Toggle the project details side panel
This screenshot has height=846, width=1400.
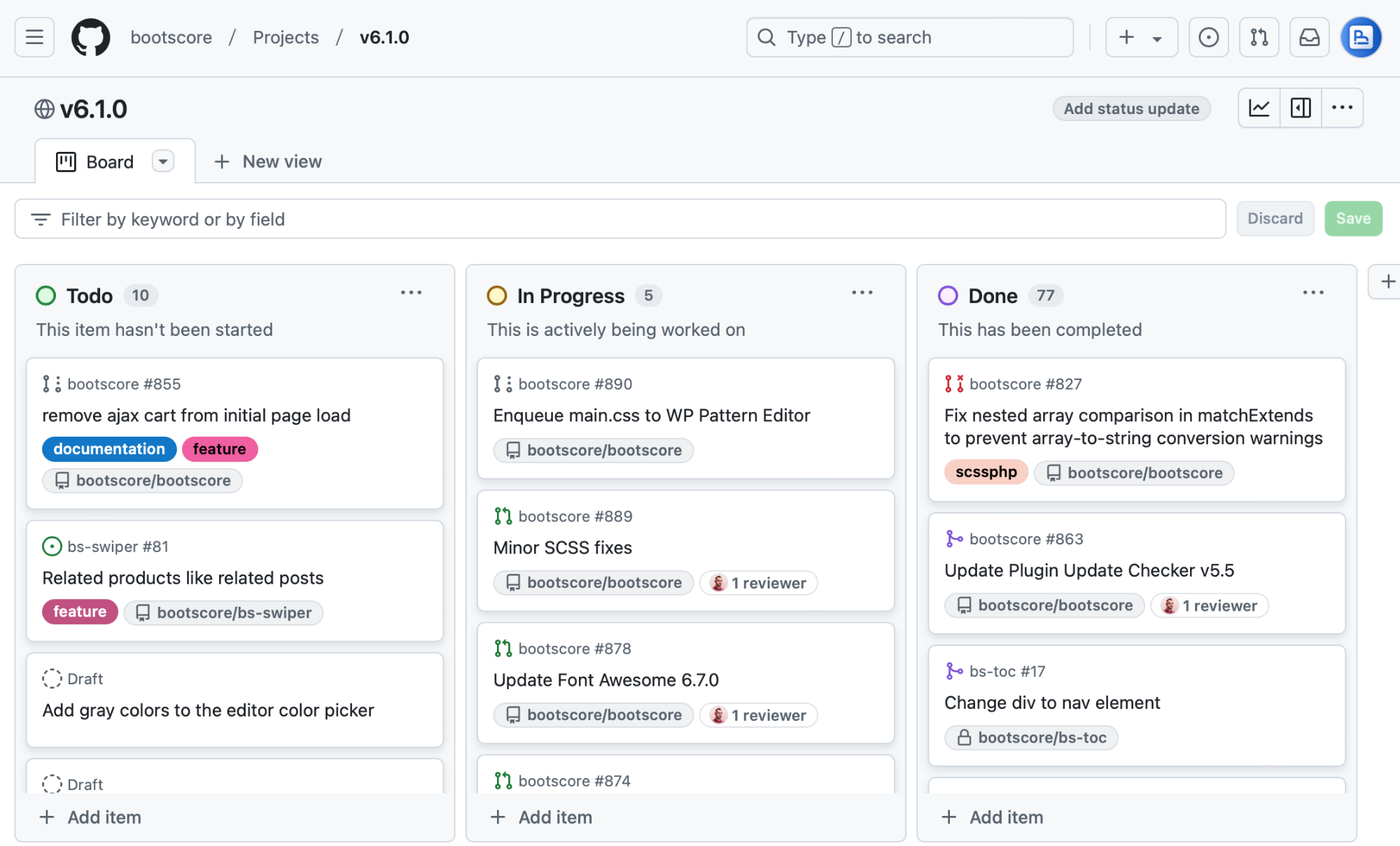click(x=1301, y=108)
